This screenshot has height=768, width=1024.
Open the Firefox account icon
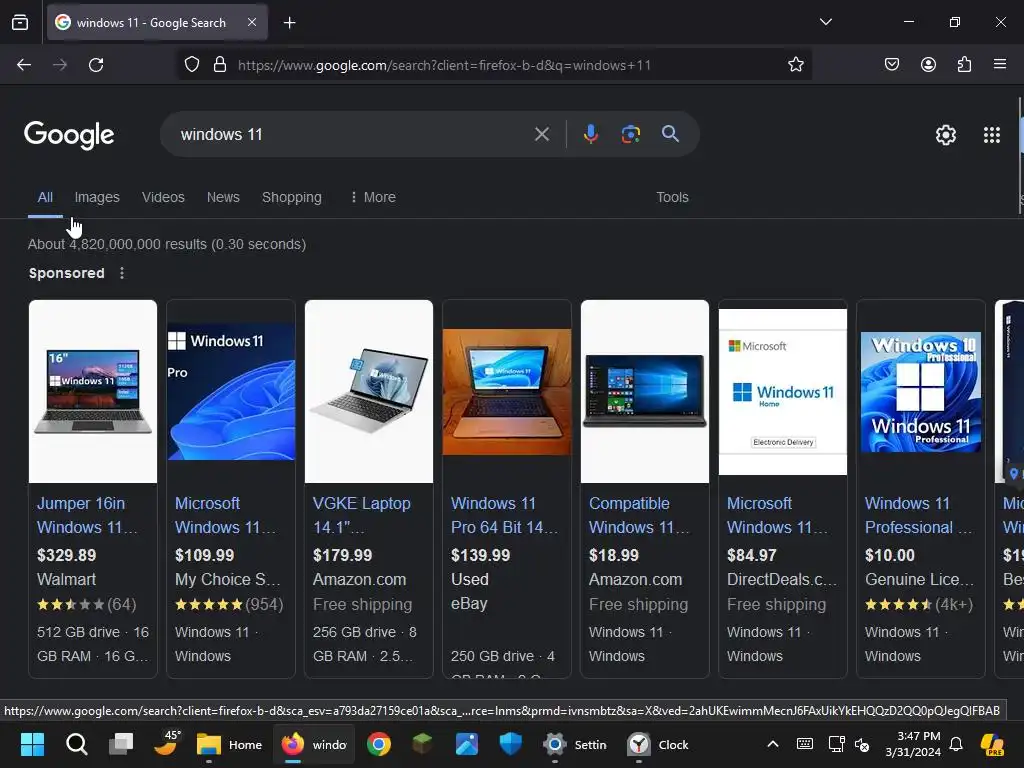pos(928,65)
